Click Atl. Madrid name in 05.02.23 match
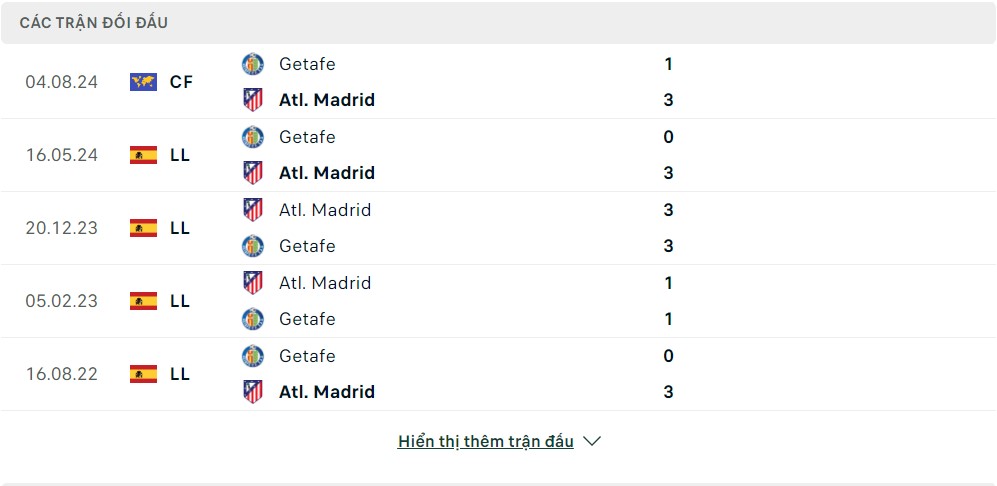The image size is (997, 486). pyautogui.click(x=325, y=283)
